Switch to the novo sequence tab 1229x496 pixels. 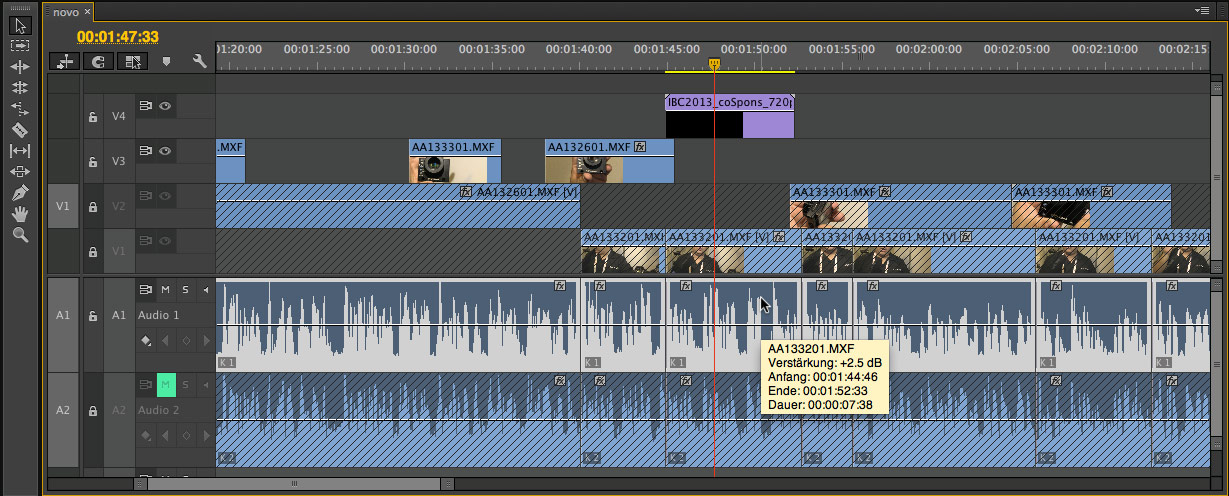pyautogui.click(x=65, y=12)
